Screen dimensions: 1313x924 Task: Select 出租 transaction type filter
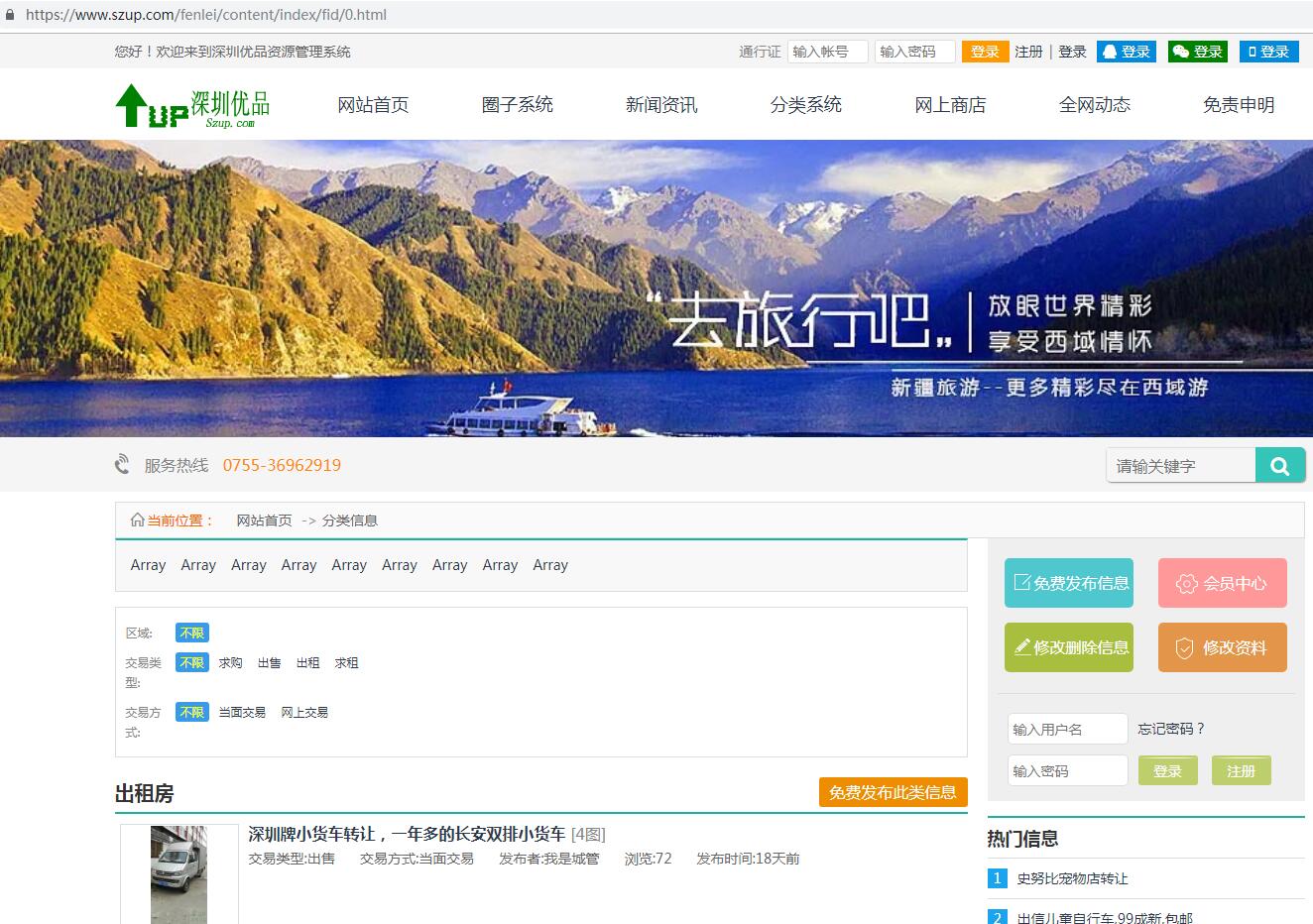pos(307,662)
